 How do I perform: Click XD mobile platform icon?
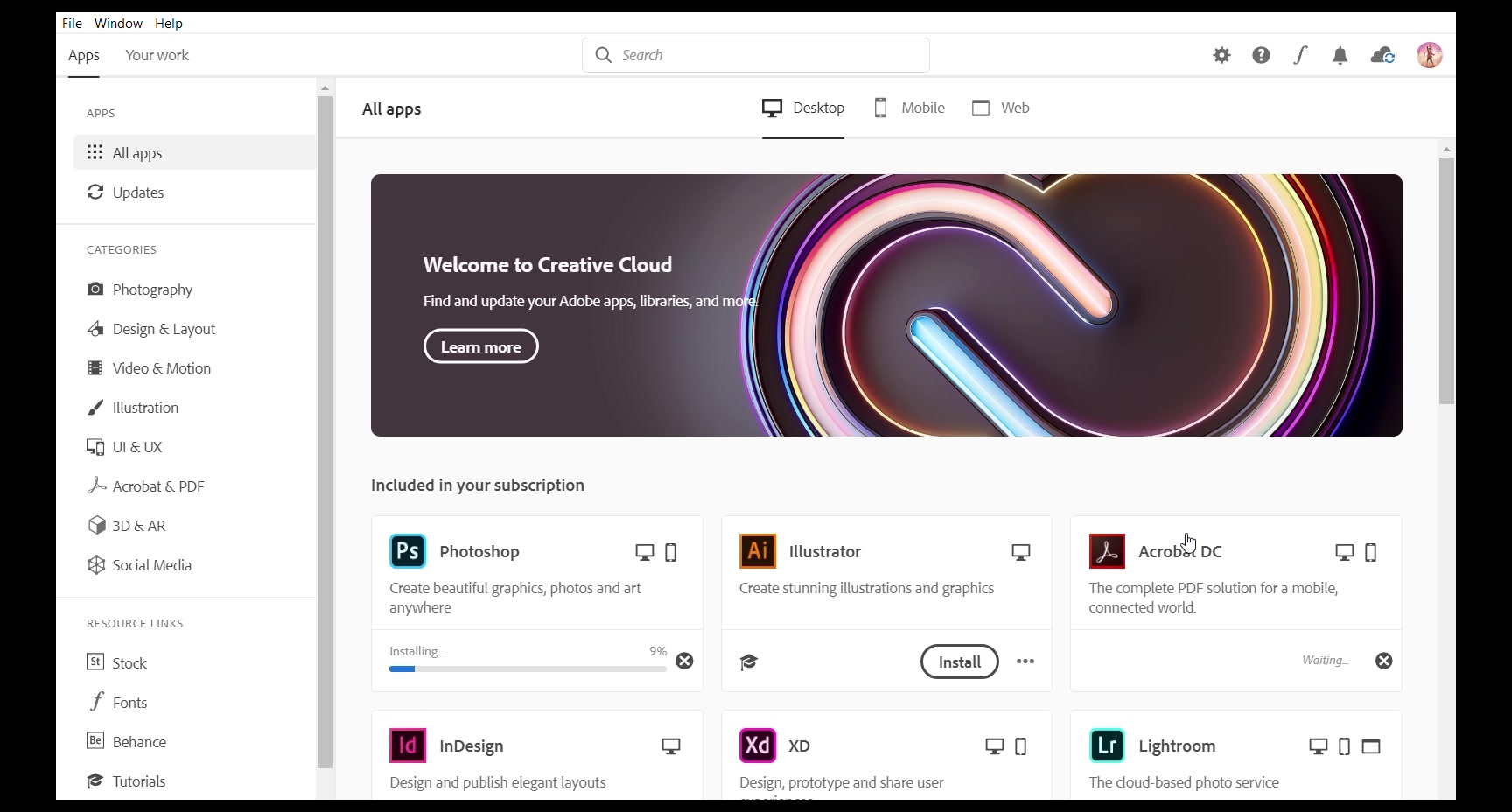pos(1021,746)
